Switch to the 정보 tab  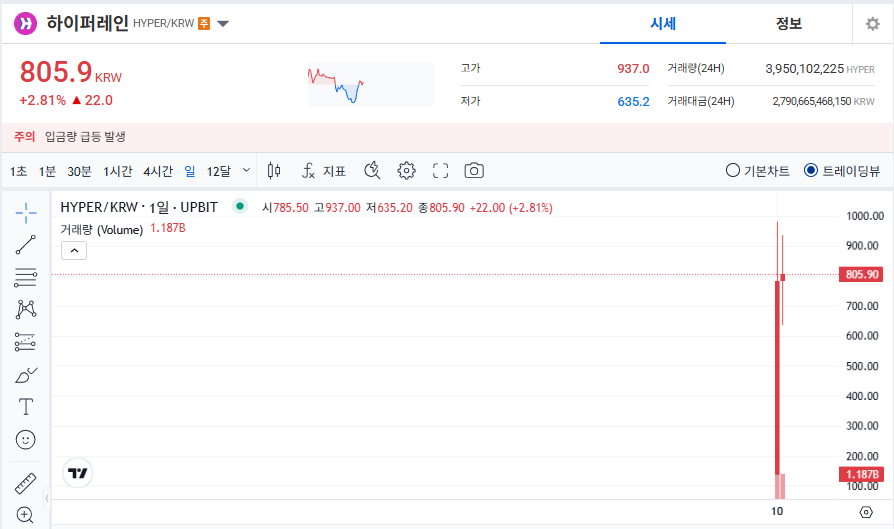(x=789, y=23)
